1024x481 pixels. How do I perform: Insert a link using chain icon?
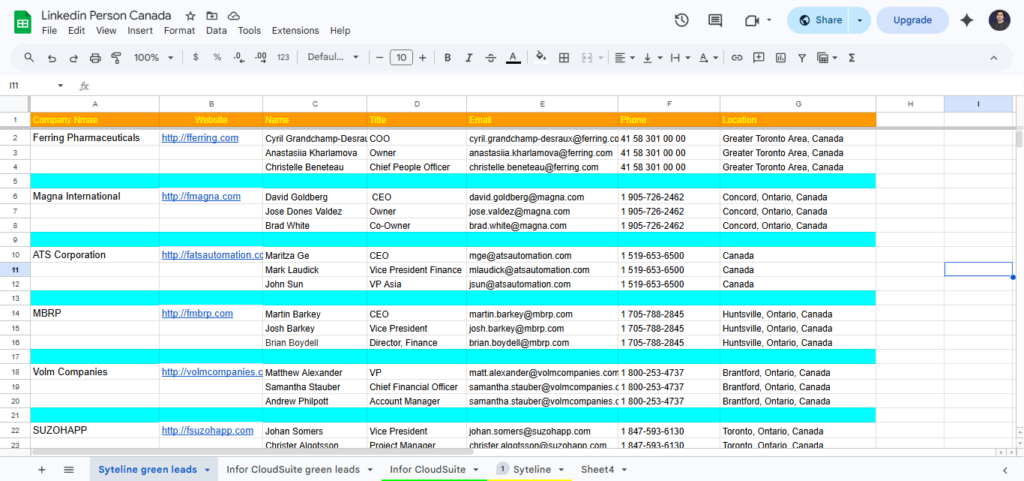click(737, 57)
